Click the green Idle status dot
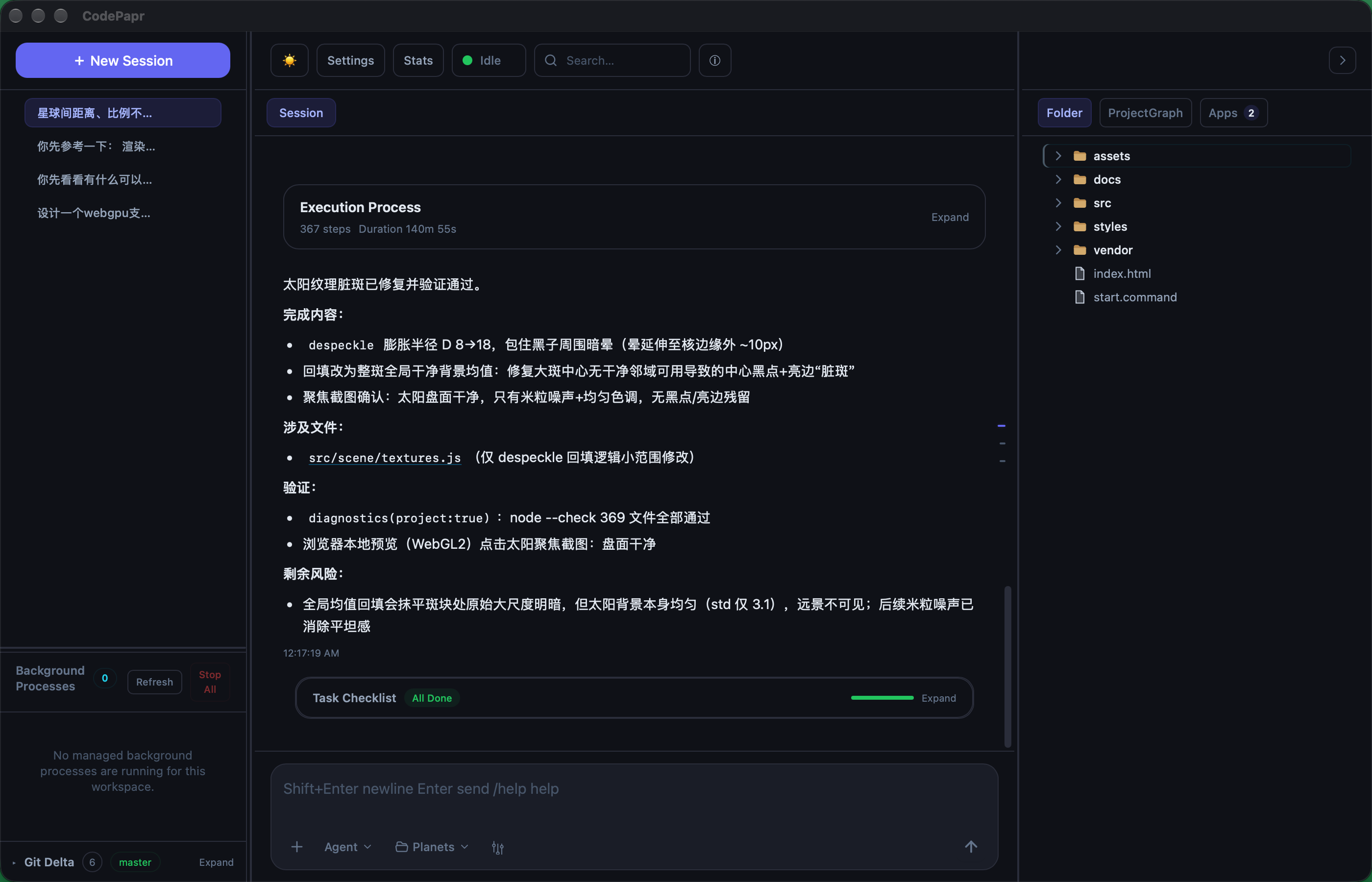The width and height of the screenshot is (1372, 882). tap(467, 60)
